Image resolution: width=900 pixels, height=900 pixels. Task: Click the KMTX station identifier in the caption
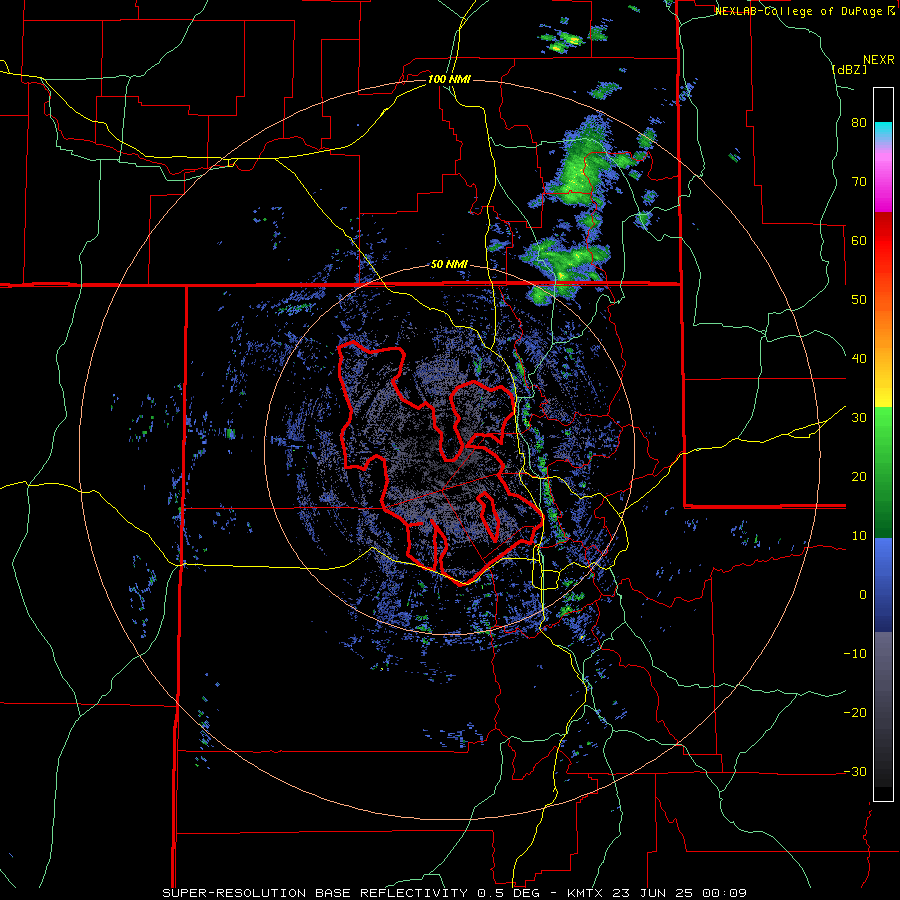[x=586, y=893]
